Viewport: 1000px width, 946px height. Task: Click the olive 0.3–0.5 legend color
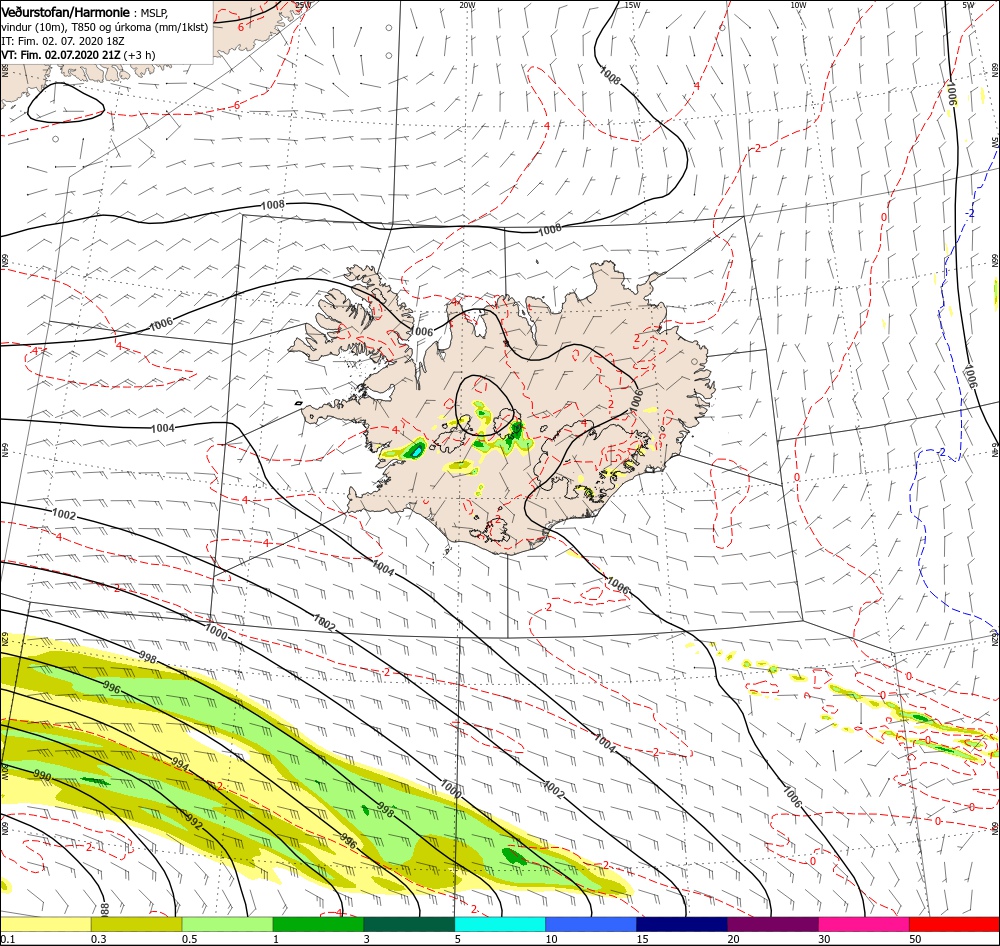136,924
